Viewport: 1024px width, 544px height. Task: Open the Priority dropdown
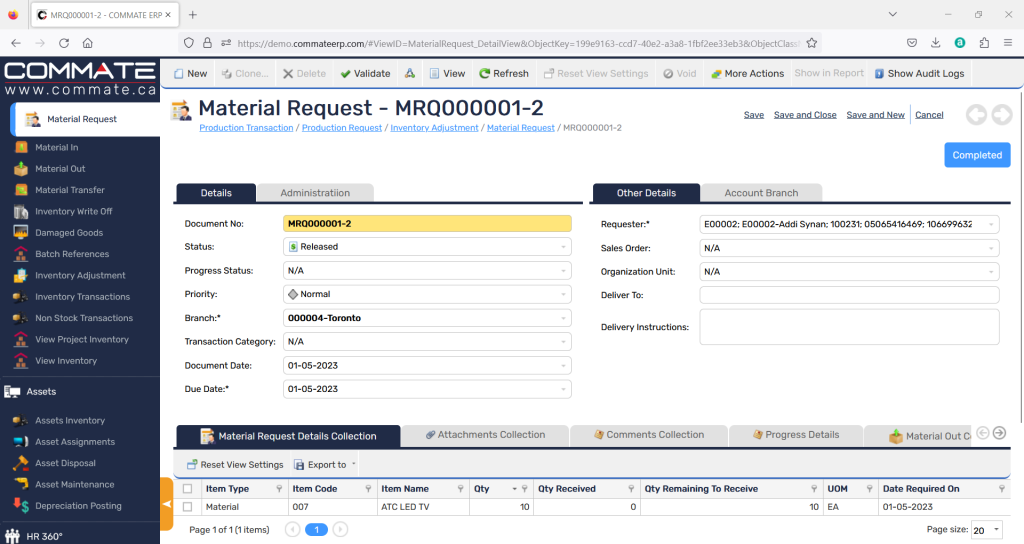pyautogui.click(x=564, y=295)
